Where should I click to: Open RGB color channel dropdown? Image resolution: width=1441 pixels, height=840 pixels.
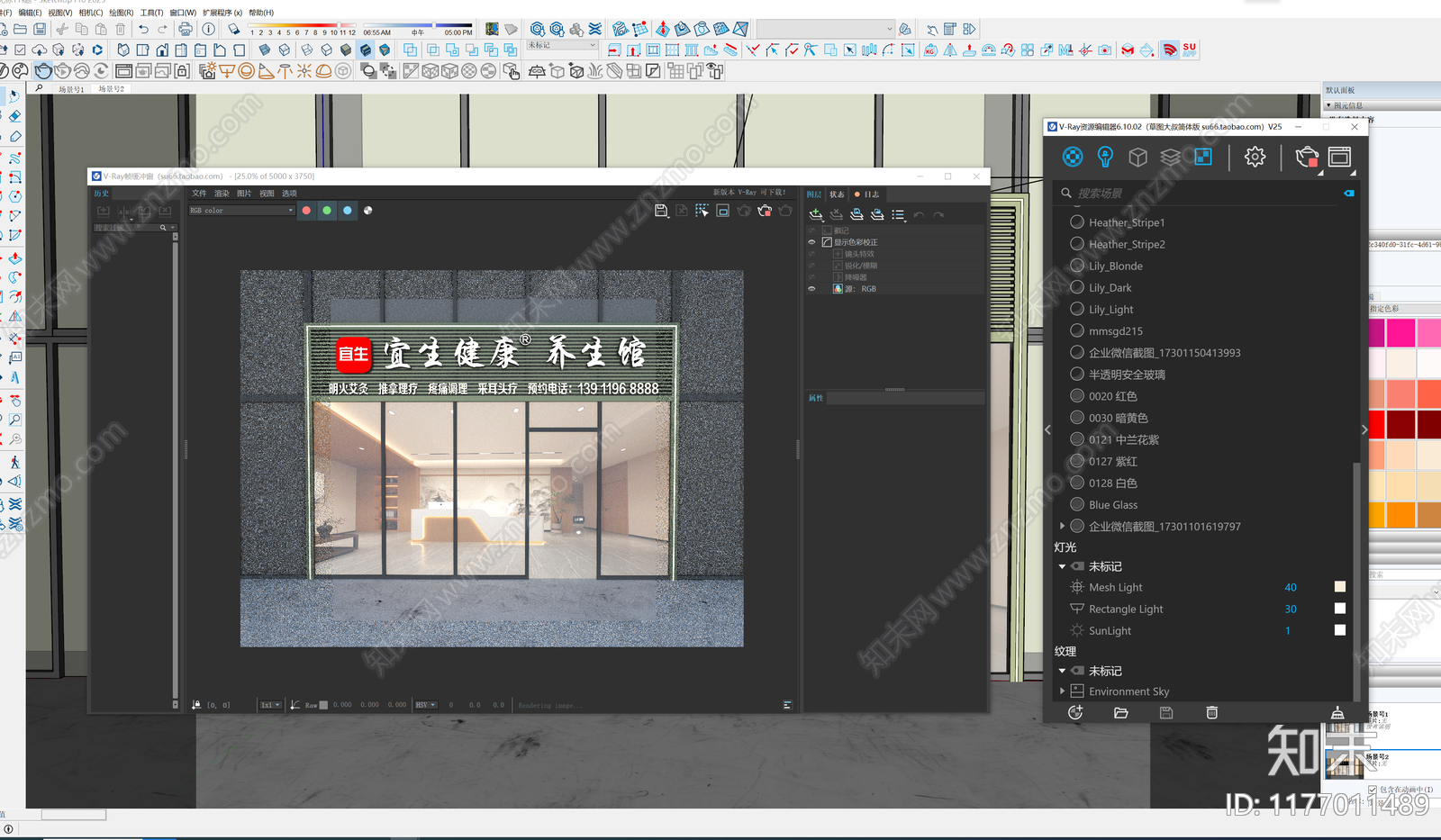[241, 211]
